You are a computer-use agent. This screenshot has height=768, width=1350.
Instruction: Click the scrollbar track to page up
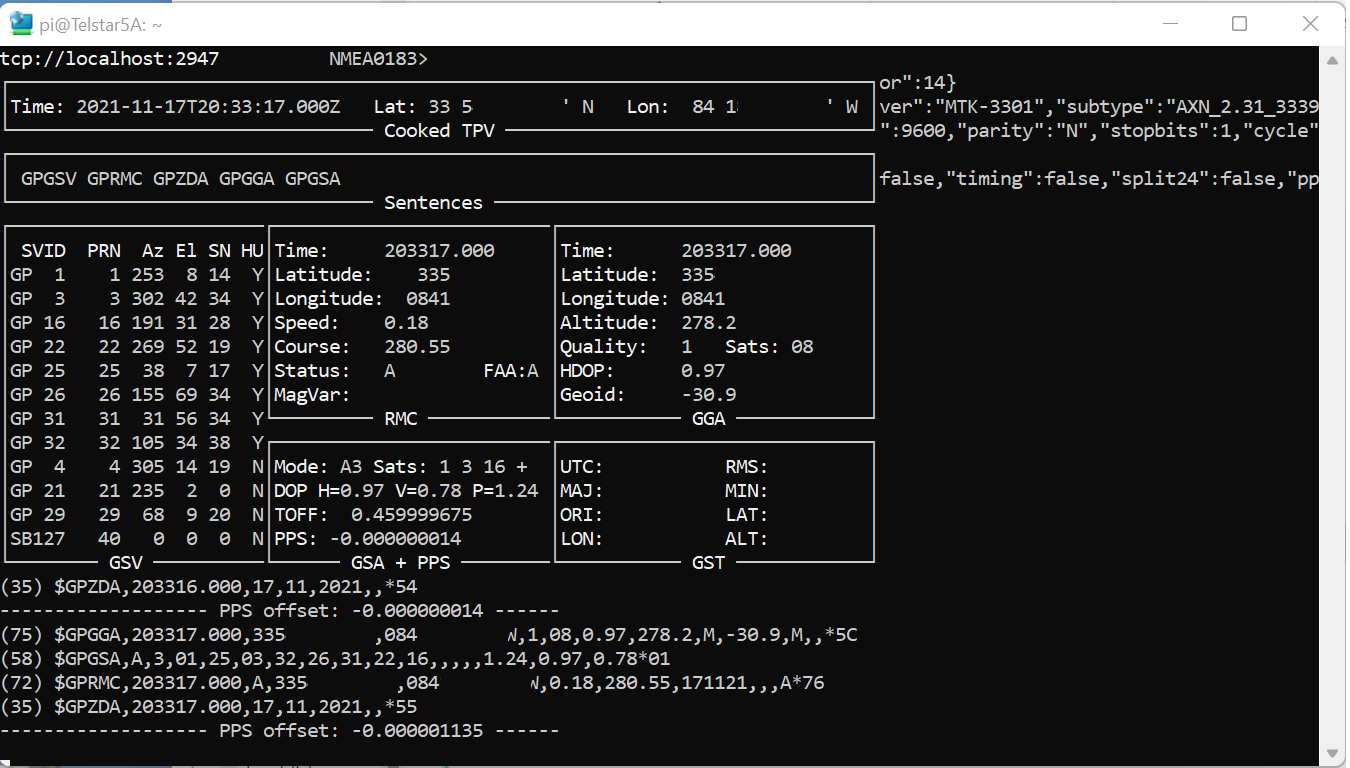(1334, 300)
